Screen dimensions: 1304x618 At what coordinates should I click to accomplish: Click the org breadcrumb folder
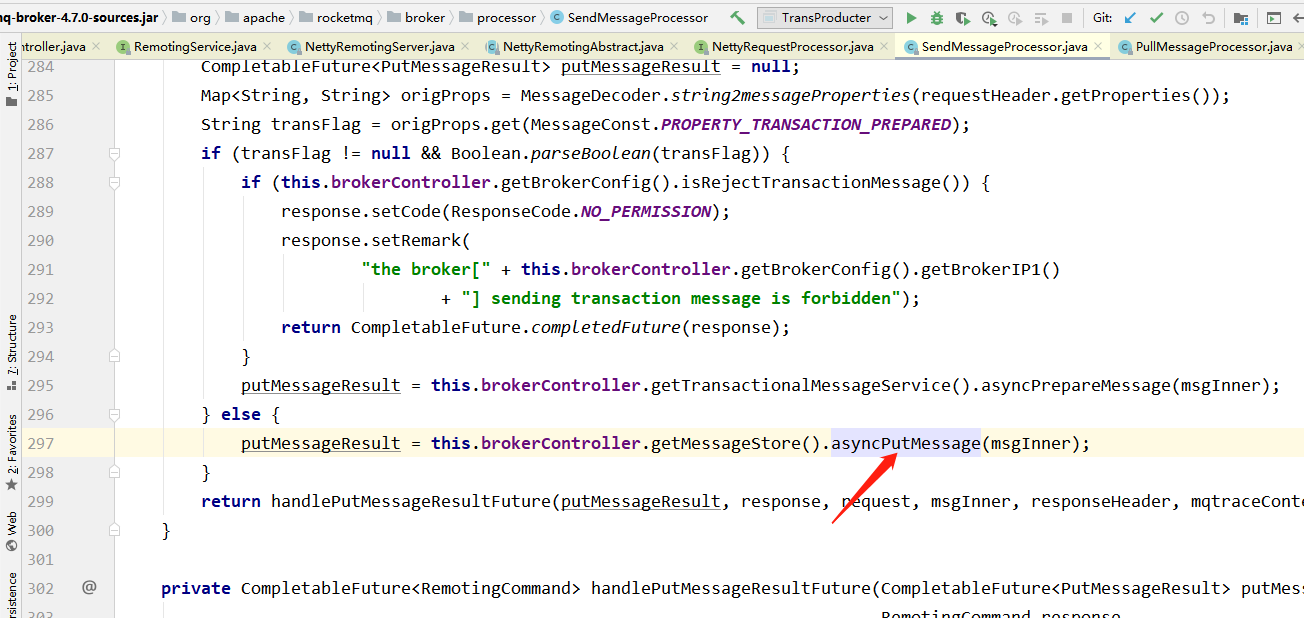coord(192,18)
